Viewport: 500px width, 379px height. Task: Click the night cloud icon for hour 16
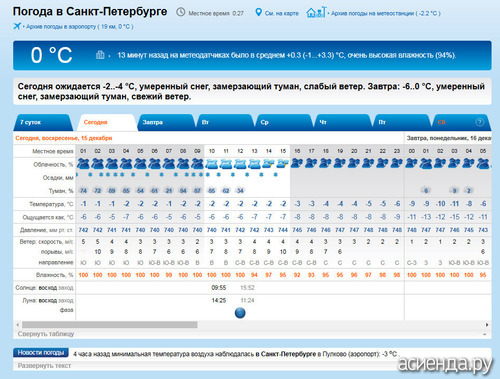coord(297,163)
